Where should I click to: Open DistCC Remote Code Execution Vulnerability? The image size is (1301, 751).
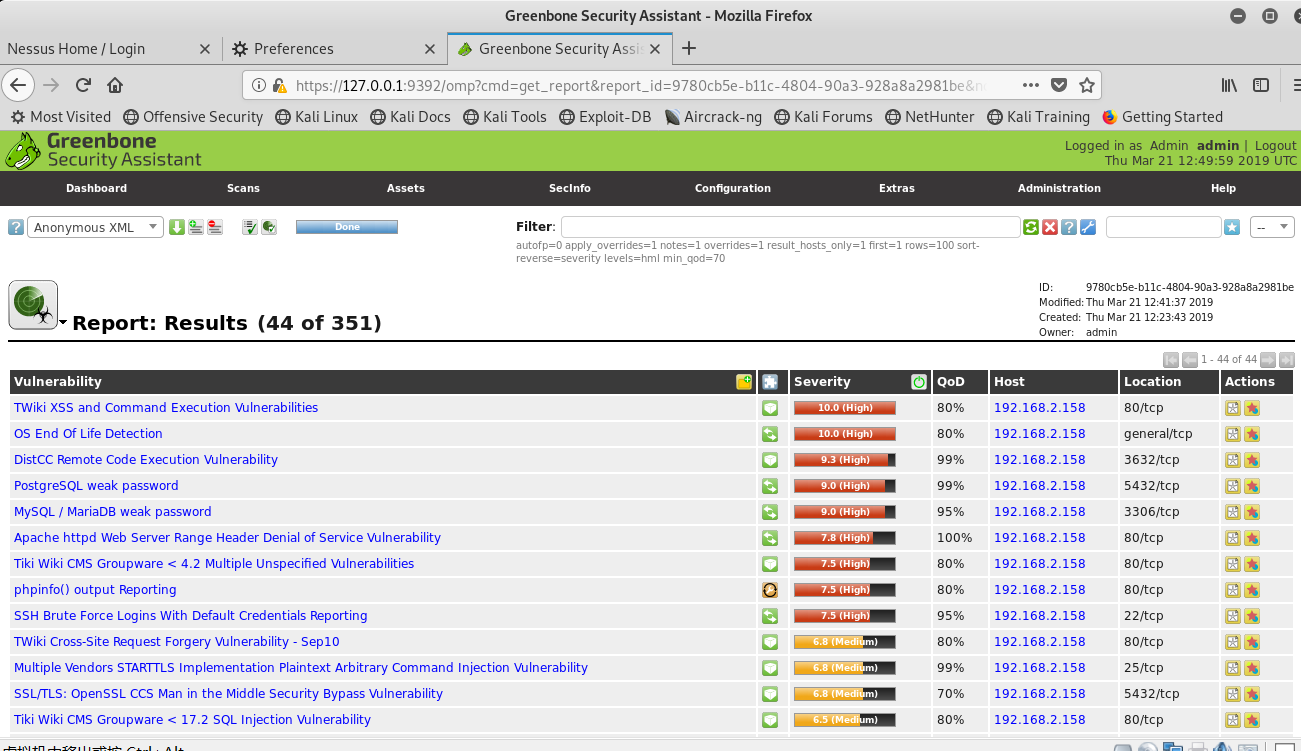coord(146,460)
